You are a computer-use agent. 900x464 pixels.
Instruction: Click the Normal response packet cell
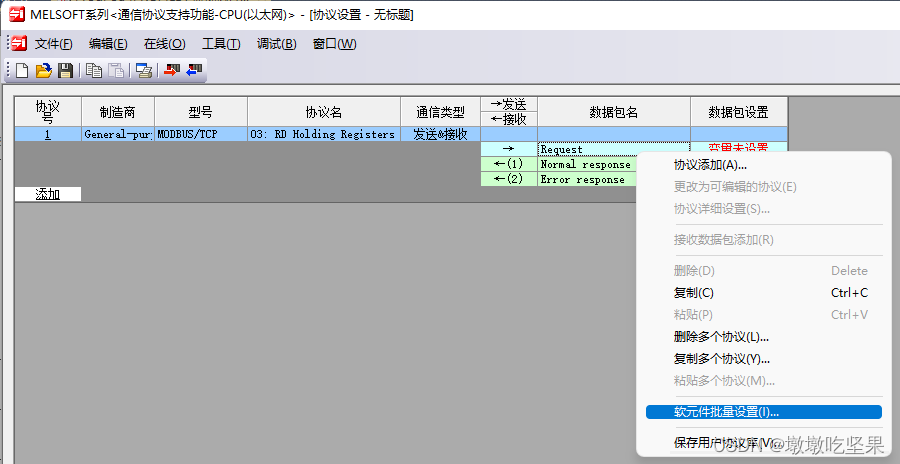point(588,164)
